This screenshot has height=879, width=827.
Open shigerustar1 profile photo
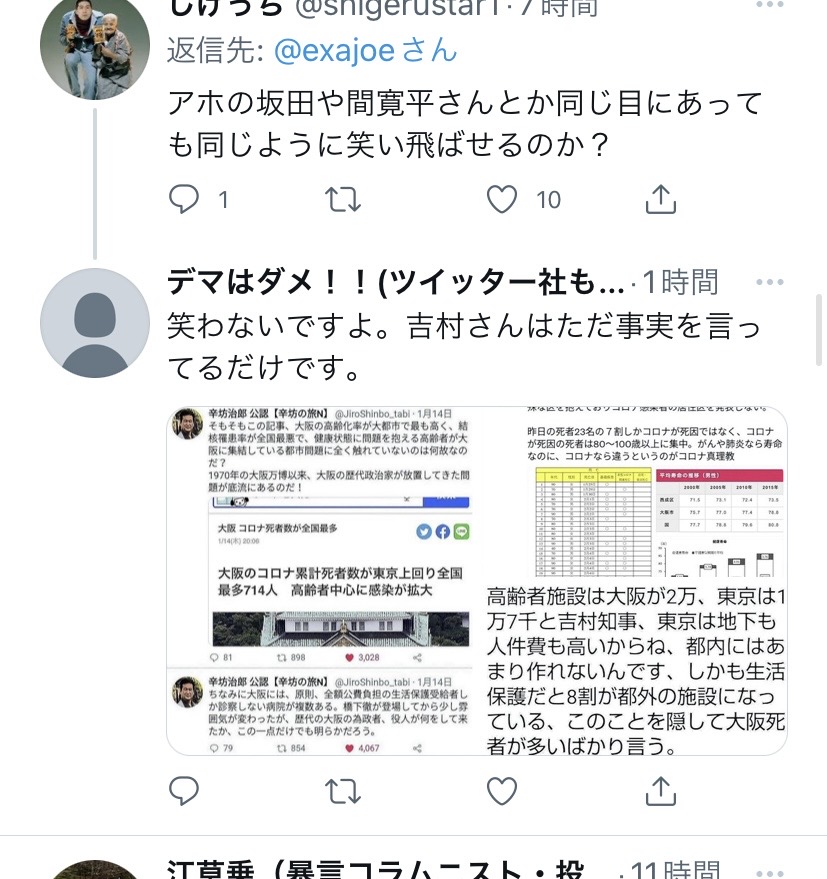coord(95,45)
